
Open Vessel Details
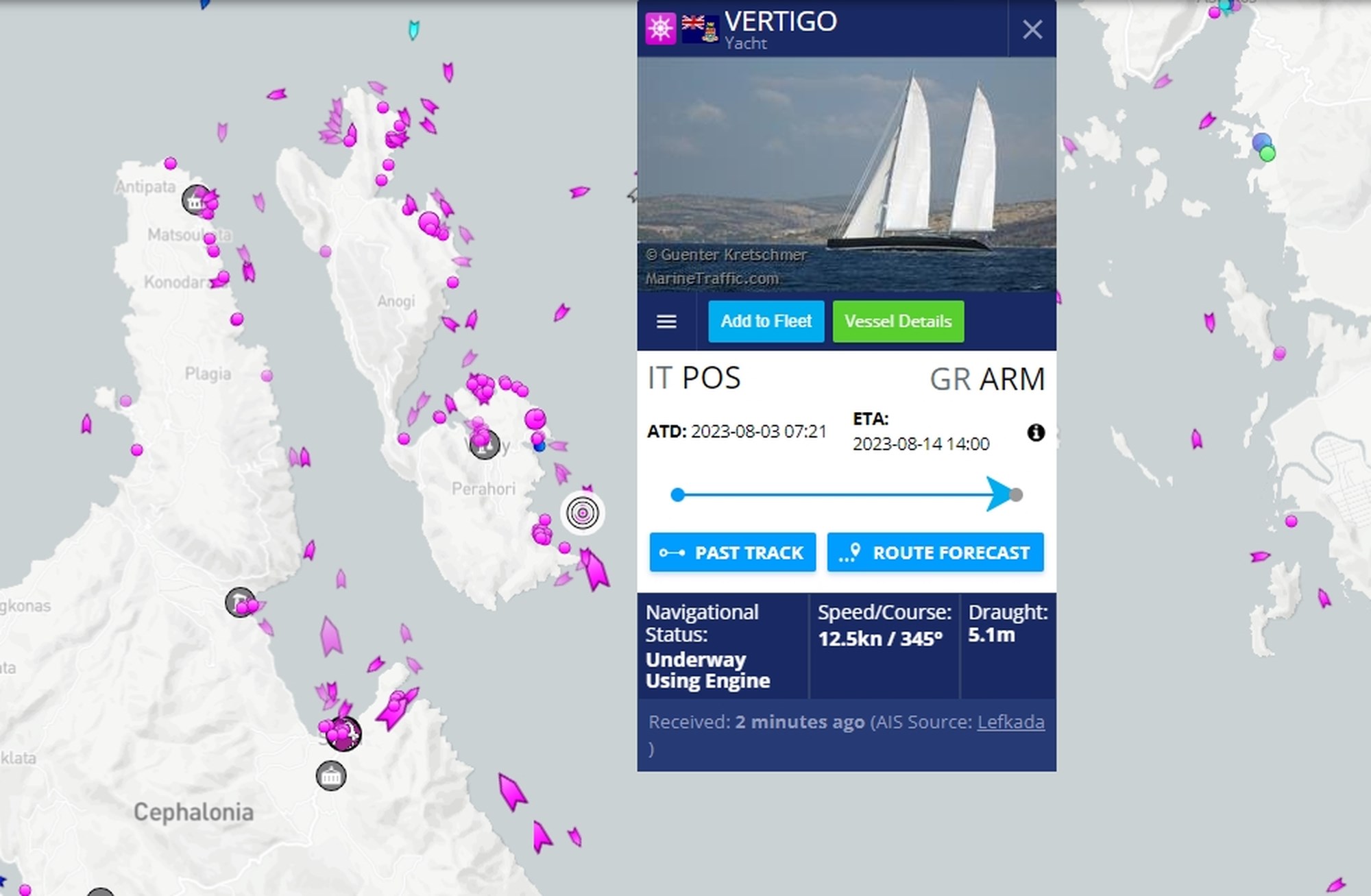(897, 322)
